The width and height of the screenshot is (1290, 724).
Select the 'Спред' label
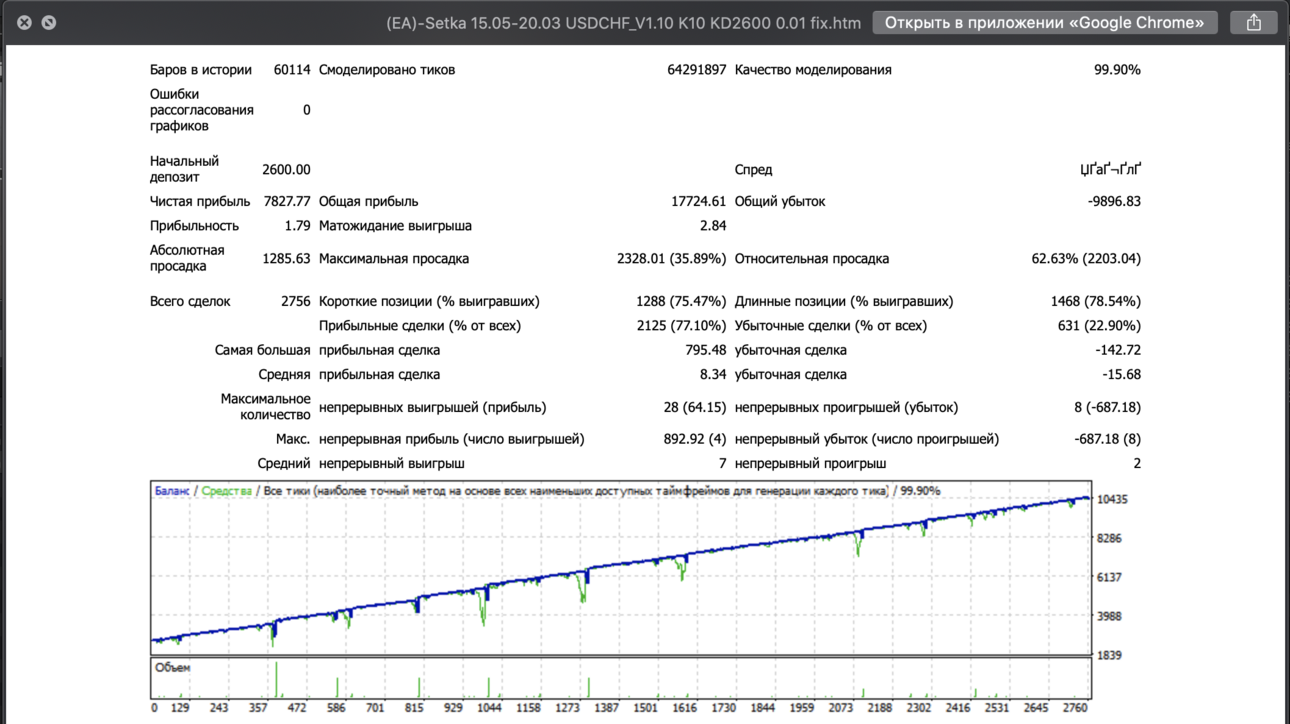[x=754, y=170]
